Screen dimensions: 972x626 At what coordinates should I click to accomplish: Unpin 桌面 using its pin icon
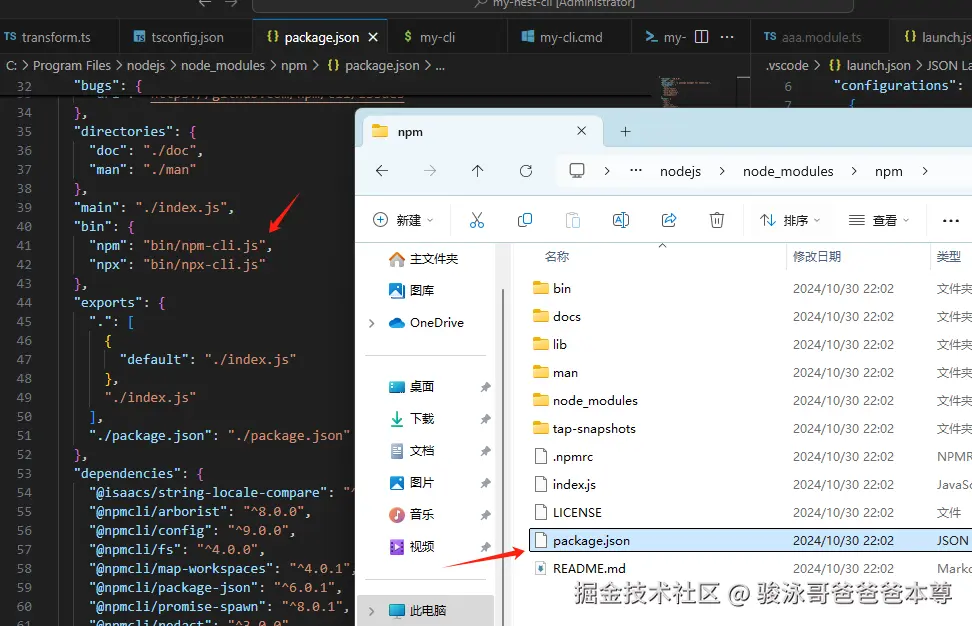coord(485,387)
